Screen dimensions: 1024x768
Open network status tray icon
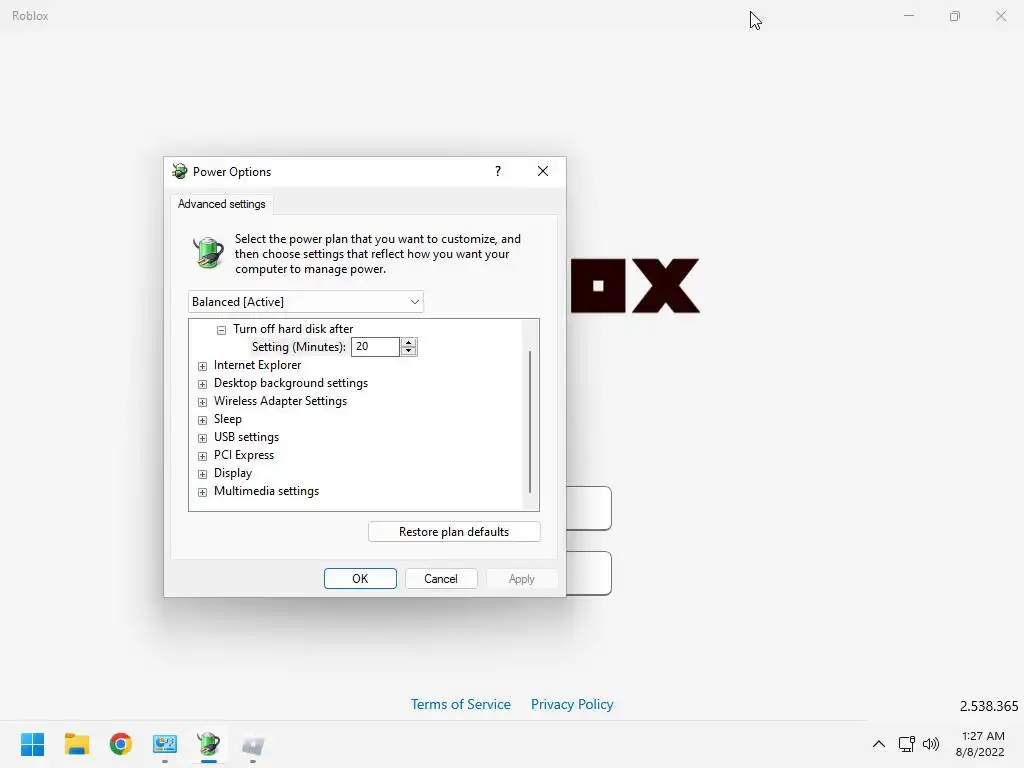[x=906, y=744]
